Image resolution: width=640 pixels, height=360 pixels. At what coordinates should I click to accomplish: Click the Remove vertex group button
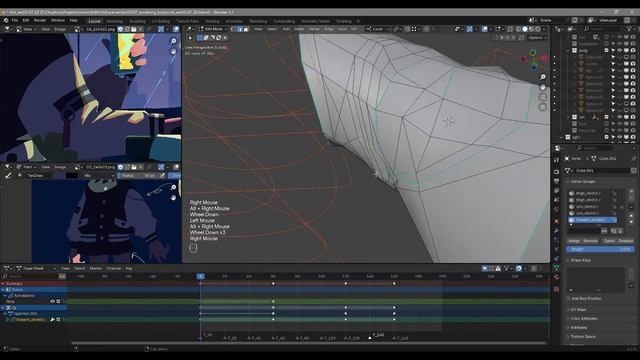(591, 241)
